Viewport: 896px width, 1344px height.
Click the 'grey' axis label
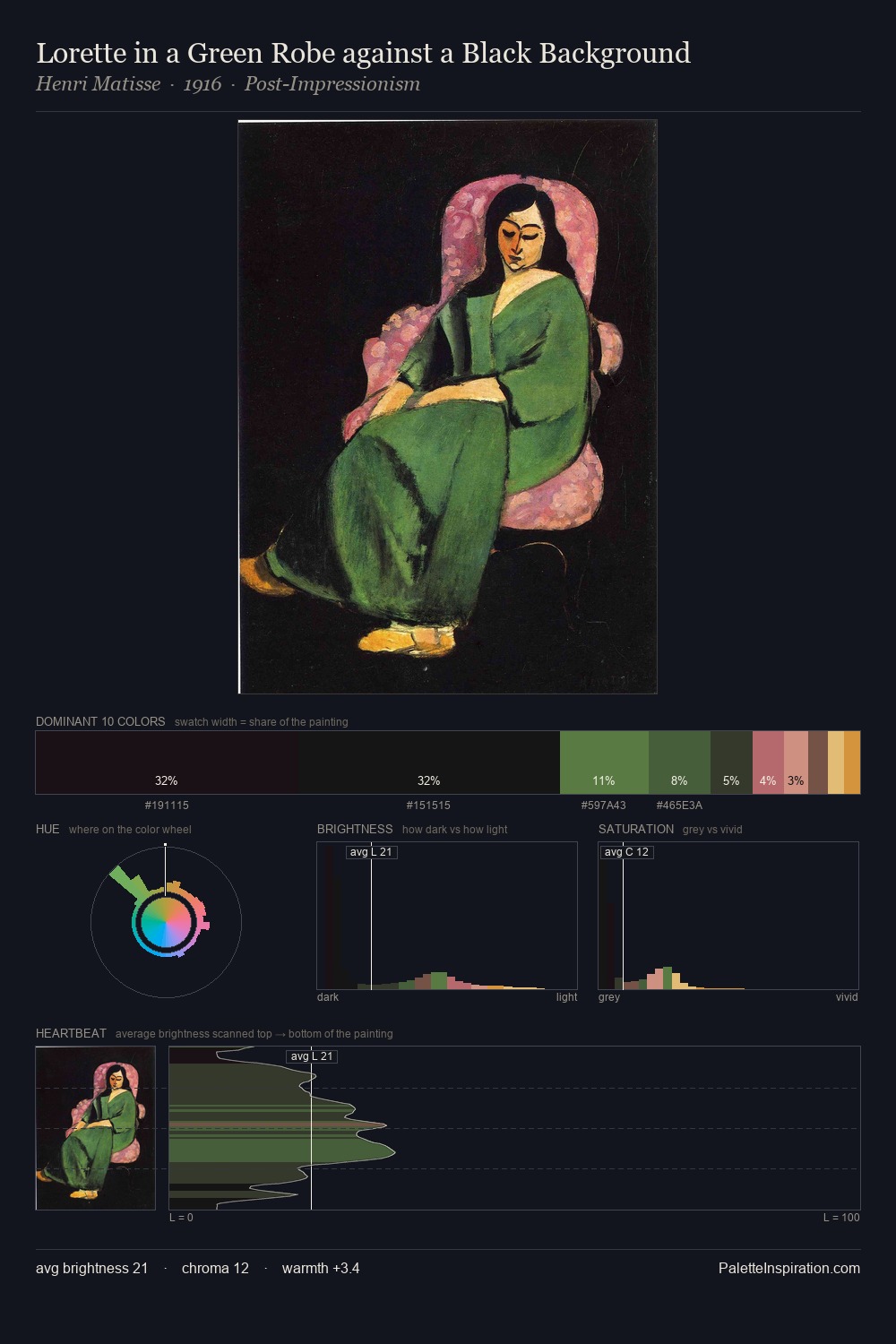click(x=609, y=997)
